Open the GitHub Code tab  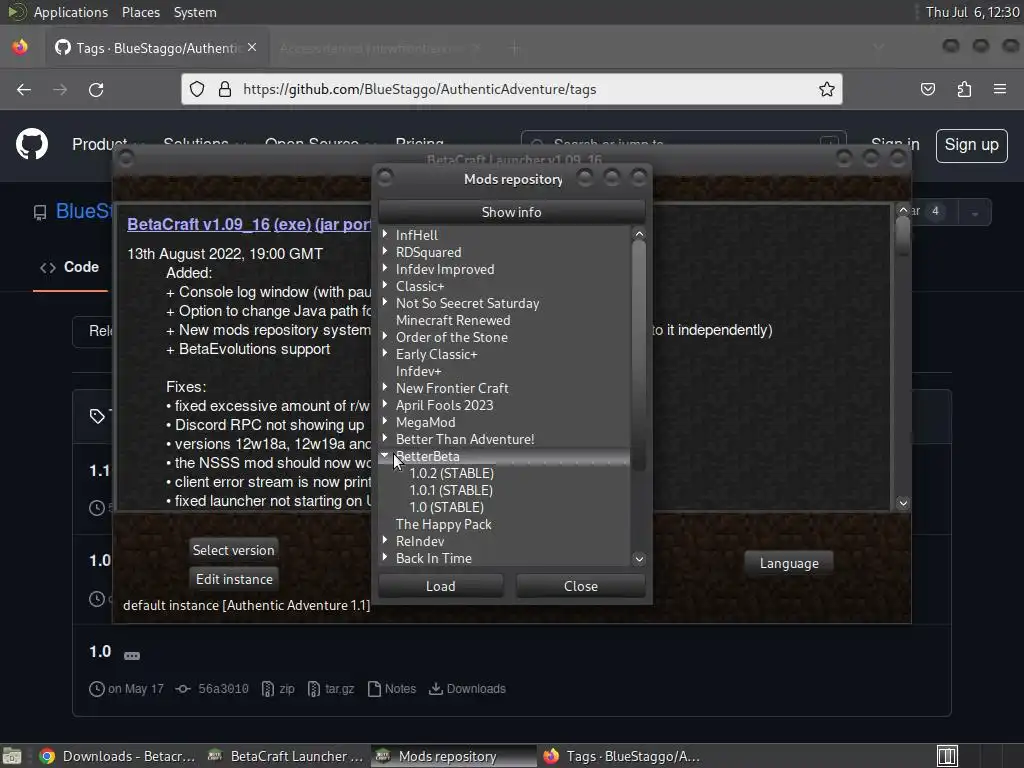pyautogui.click(x=71, y=267)
